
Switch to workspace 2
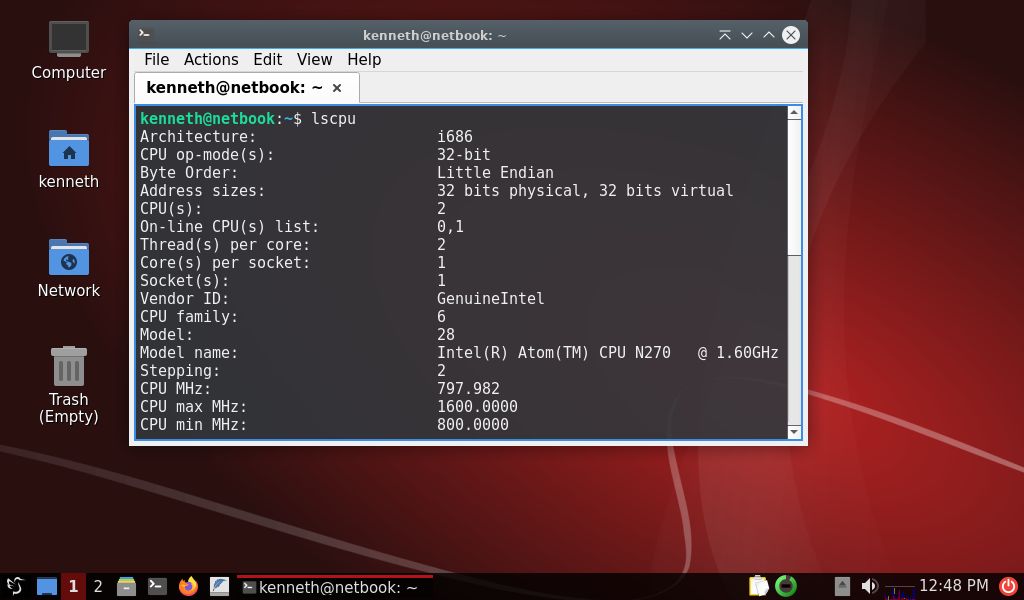(98, 586)
